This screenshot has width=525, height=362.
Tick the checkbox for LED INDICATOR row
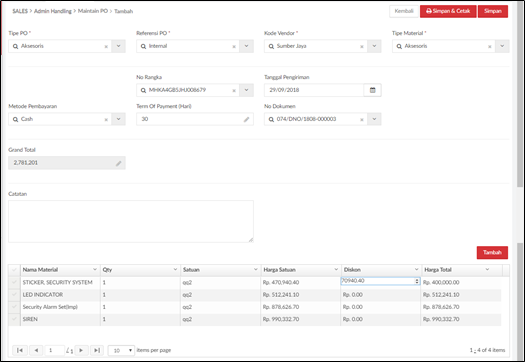(14, 295)
